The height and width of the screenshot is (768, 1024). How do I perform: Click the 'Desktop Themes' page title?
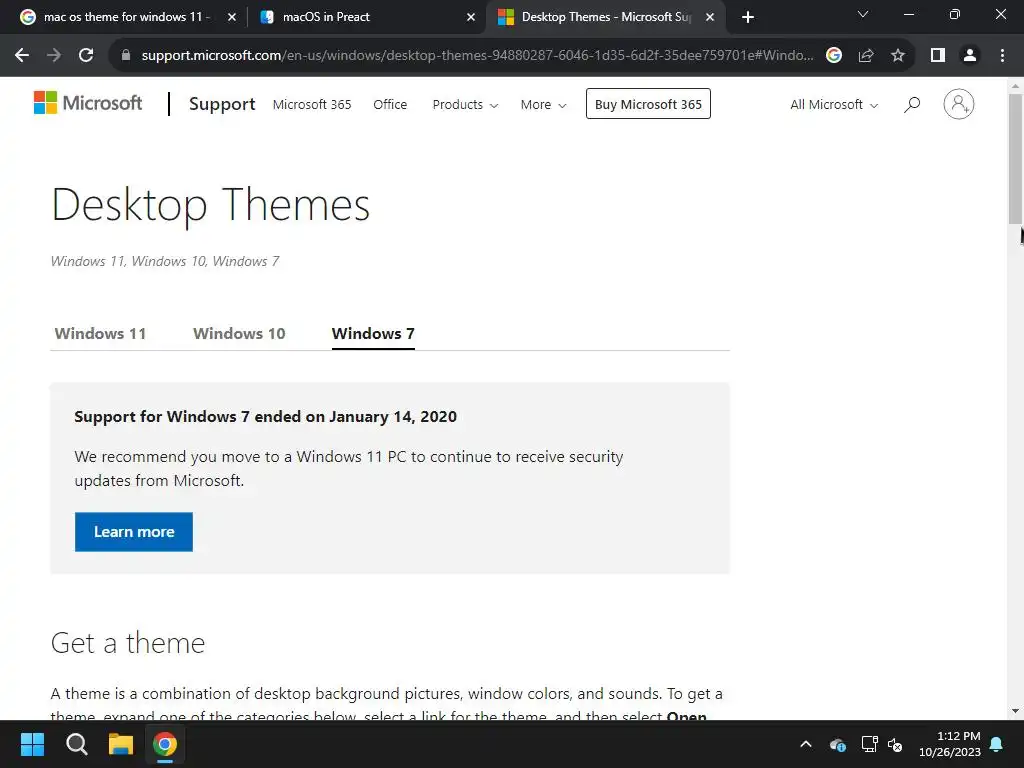tap(210, 205)
